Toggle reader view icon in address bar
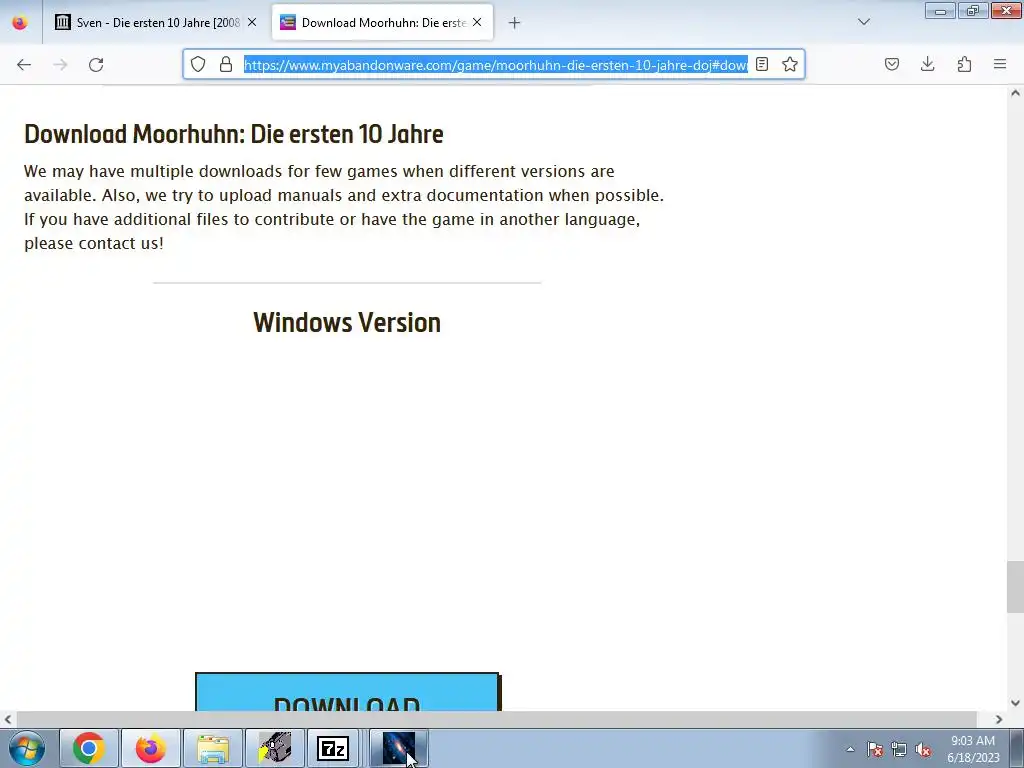Image resolution: width=1024 pixels, height=768 pixels. [761, 64]
